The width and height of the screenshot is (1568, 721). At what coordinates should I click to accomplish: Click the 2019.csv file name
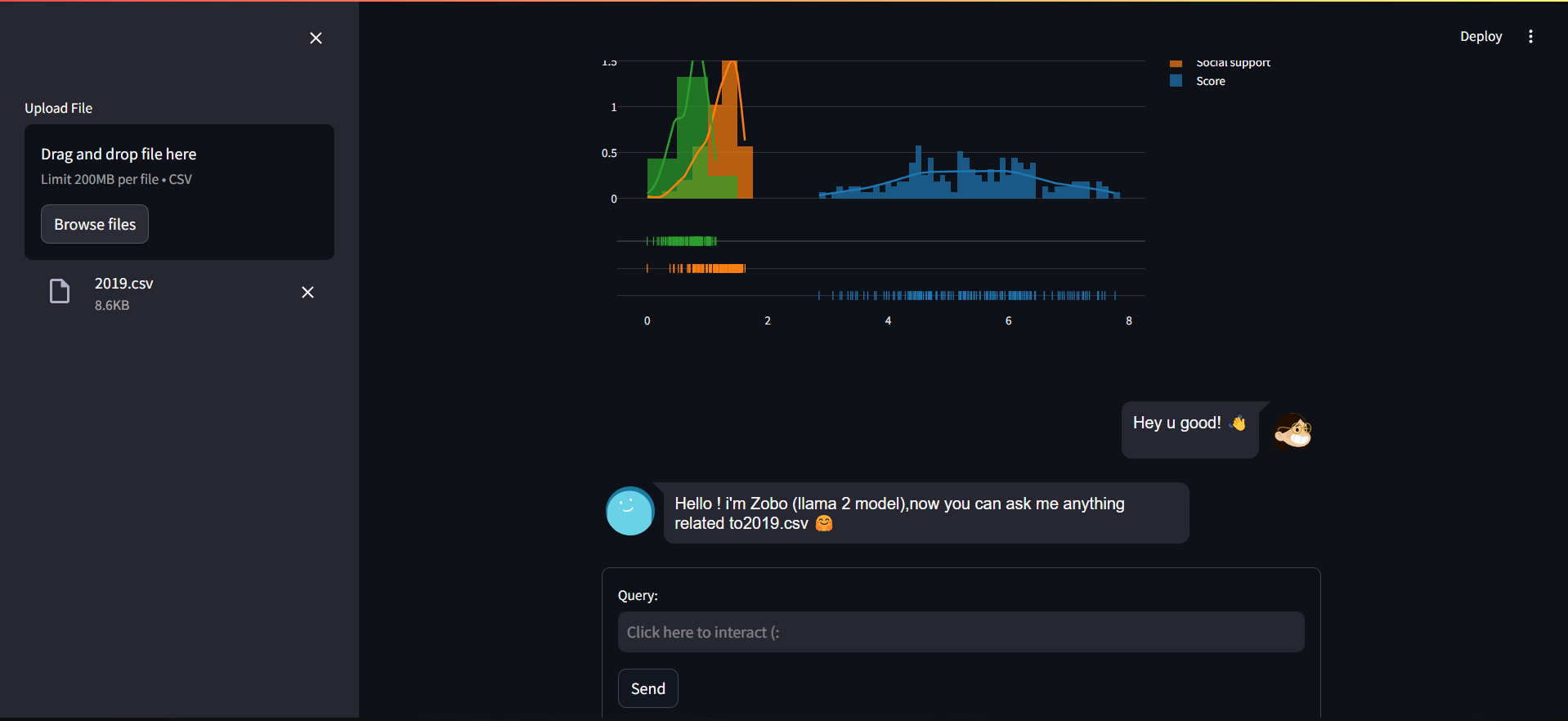tap(123, 284)
